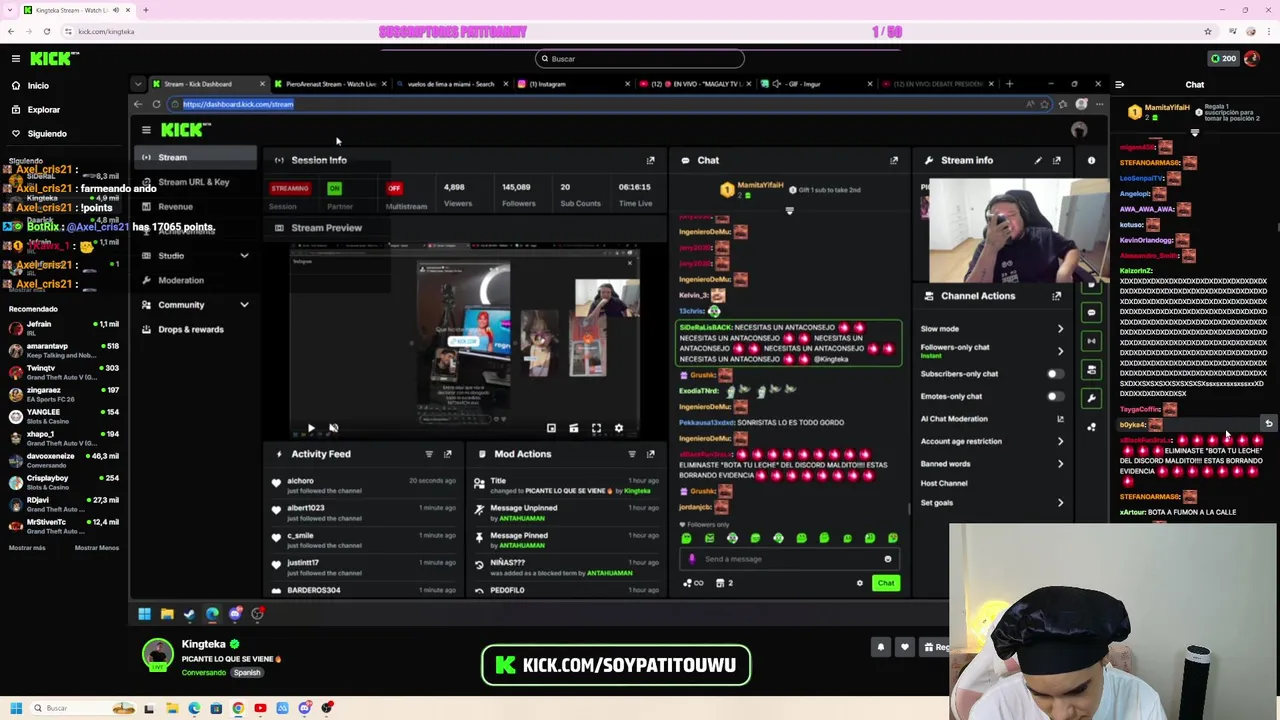
Task: Go to Inicio in Kick sidebar
Action: pos(38,85)
